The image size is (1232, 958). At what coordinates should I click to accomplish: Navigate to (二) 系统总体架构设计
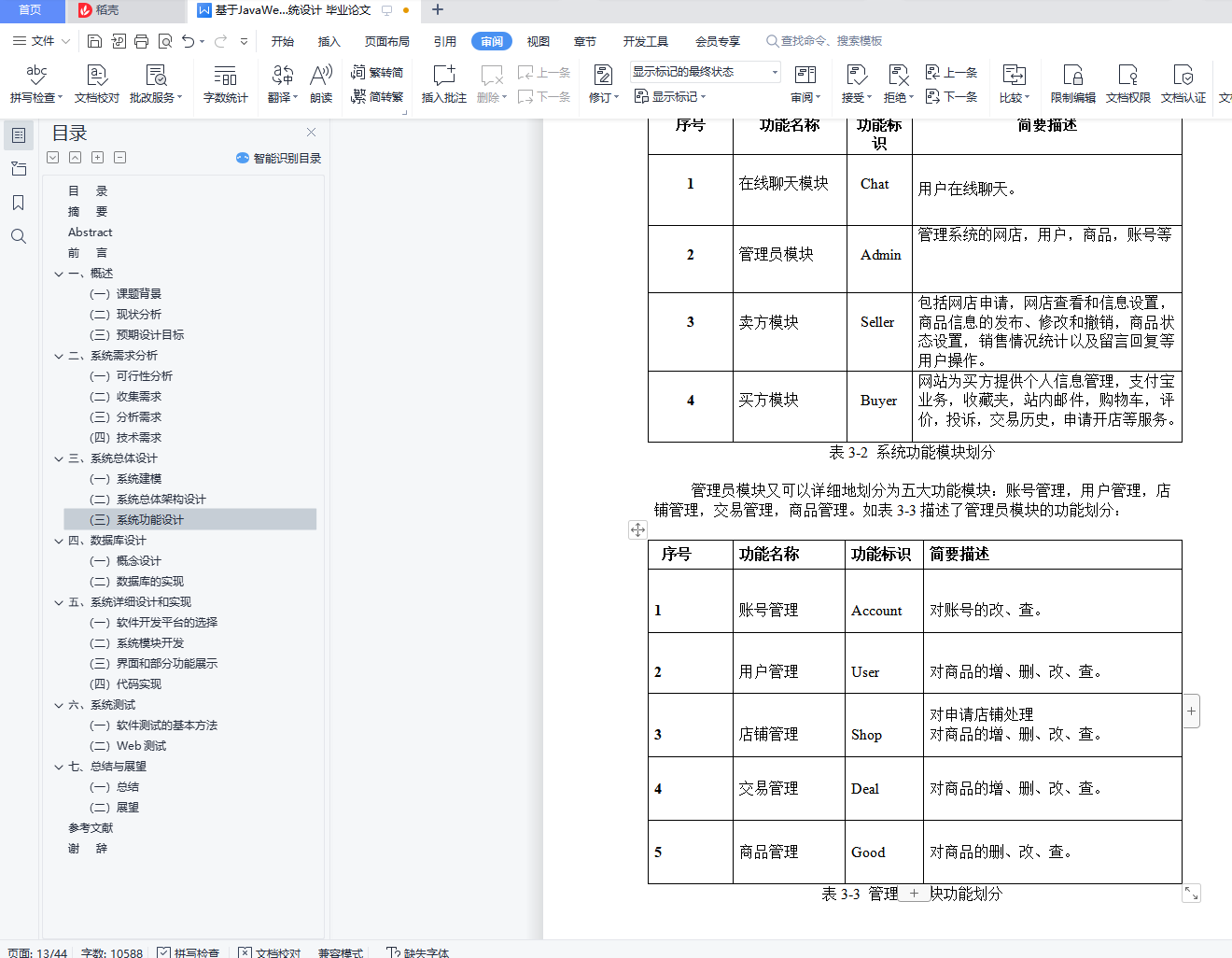tap(147, 500)
